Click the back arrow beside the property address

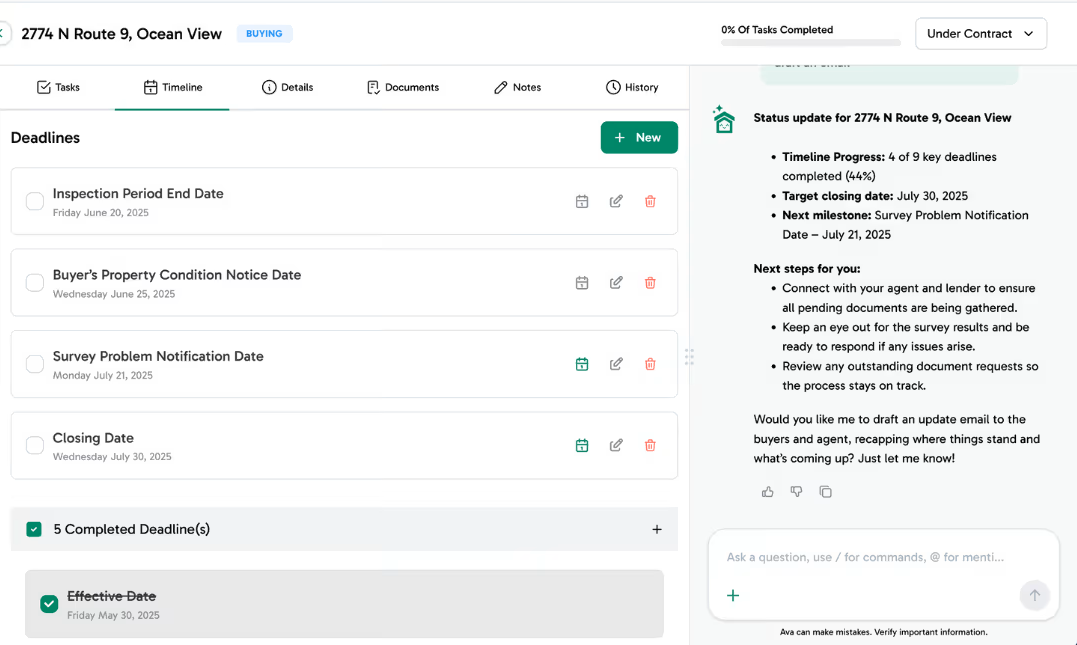click(4, 33)
